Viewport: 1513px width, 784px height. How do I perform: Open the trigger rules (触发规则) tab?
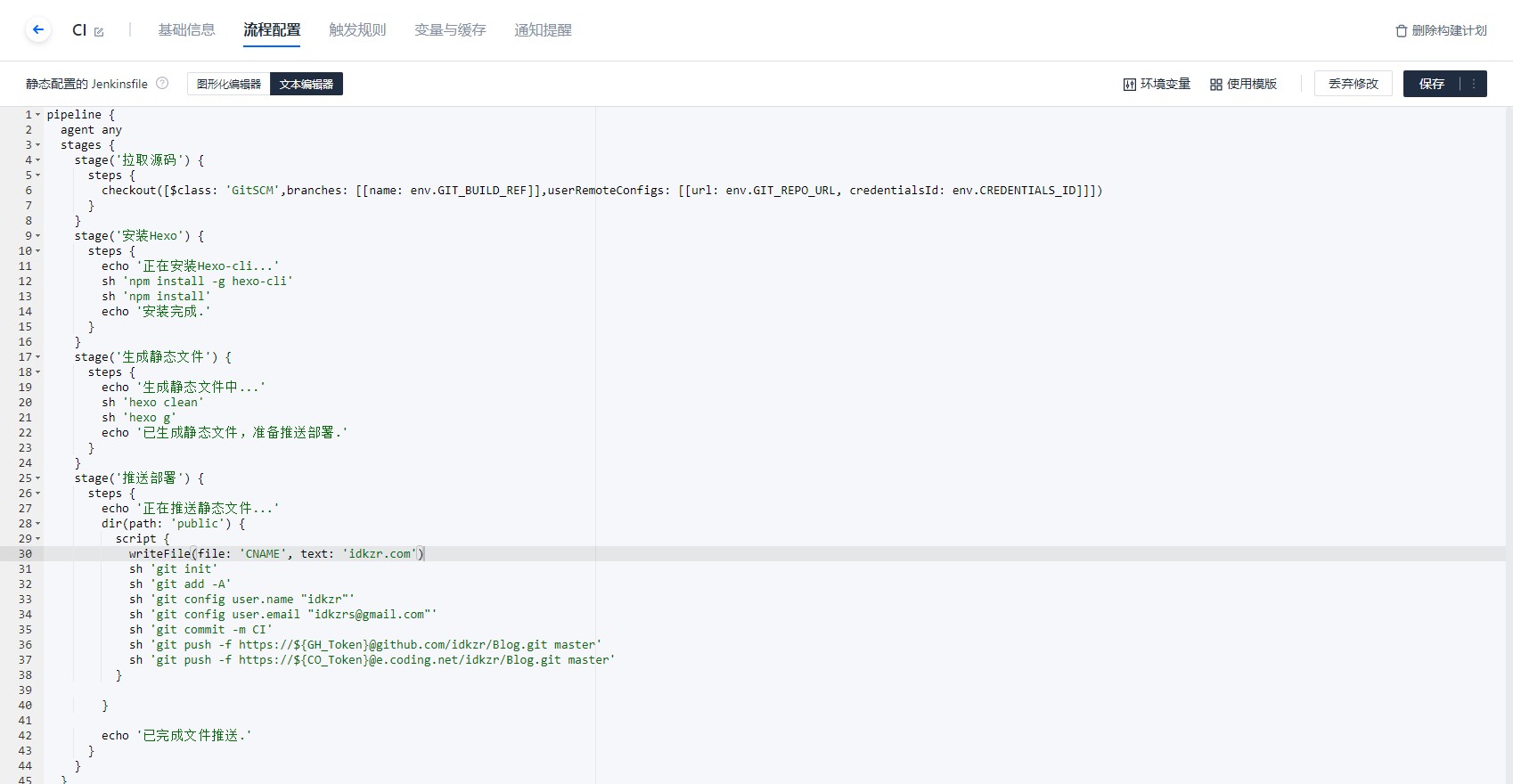pyautogui.click(x=357, y=29)
